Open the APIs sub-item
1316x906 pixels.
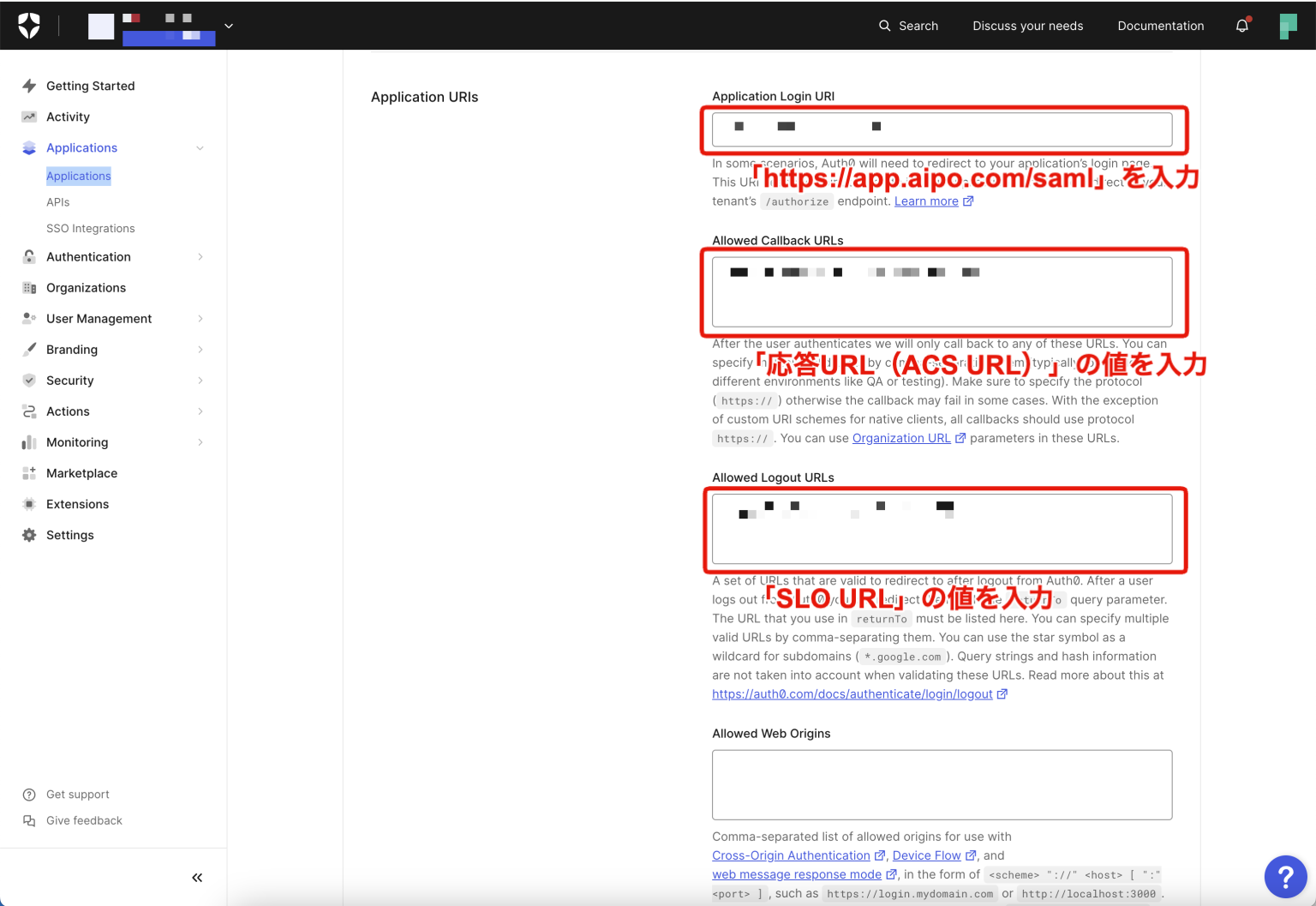point(58,202)
